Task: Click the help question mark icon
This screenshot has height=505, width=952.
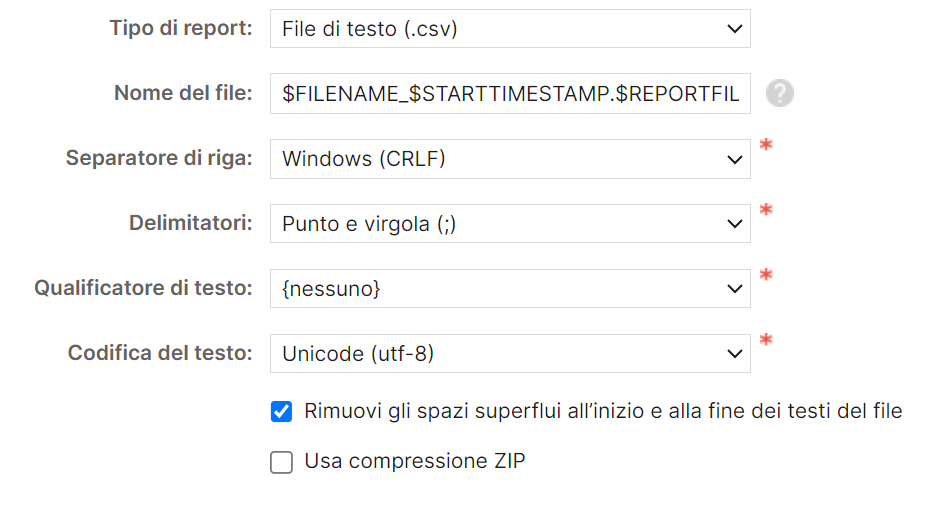Action: pos(780,94)
